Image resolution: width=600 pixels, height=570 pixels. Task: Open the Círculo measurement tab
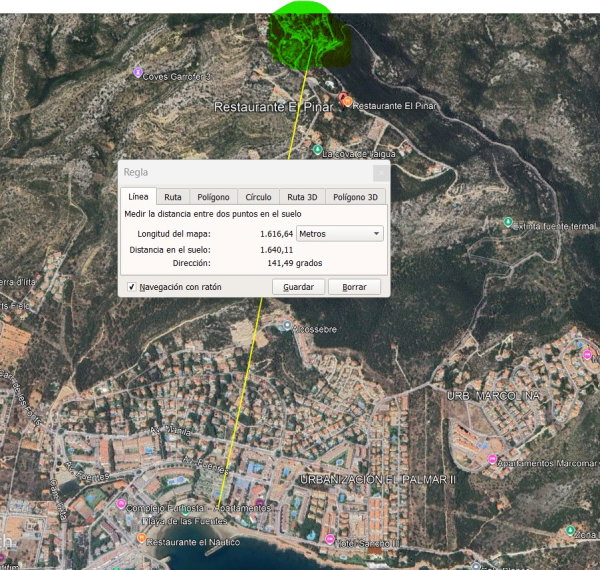tap(258, 197)
